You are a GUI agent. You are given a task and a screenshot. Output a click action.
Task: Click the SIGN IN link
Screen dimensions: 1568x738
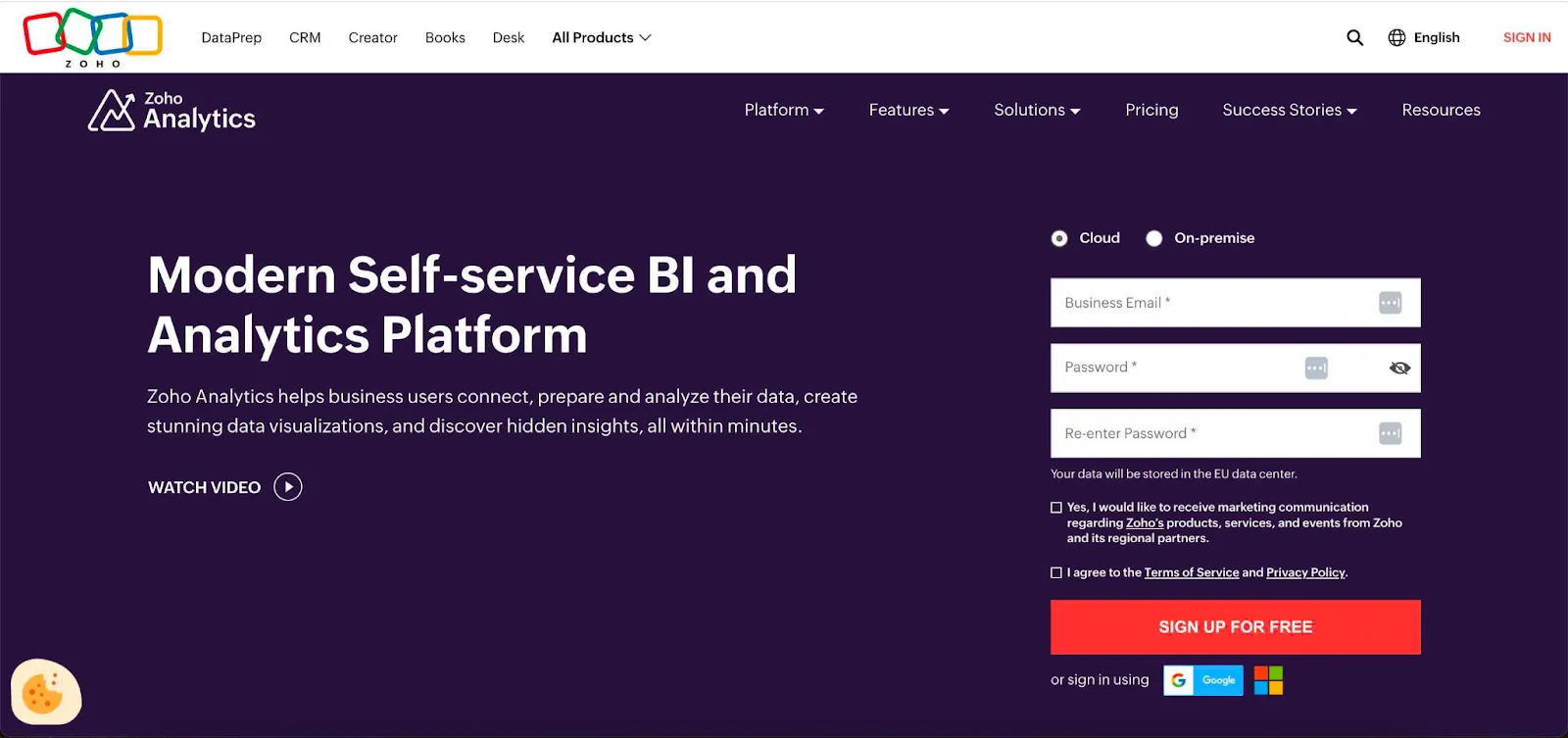(x=1527, y=37)
